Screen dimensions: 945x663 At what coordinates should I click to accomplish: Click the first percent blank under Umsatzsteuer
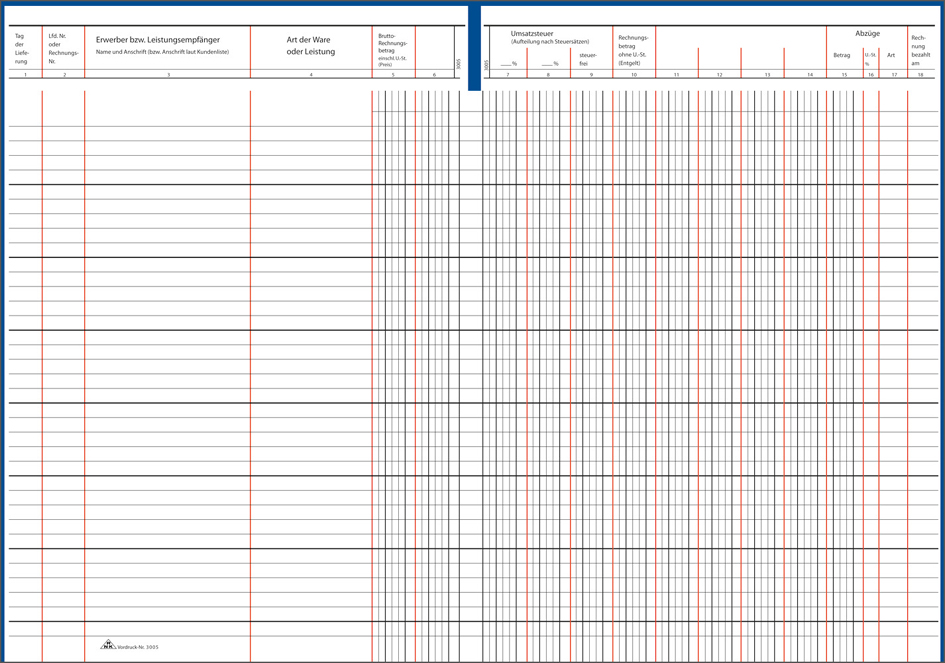[x=507, y=63]
